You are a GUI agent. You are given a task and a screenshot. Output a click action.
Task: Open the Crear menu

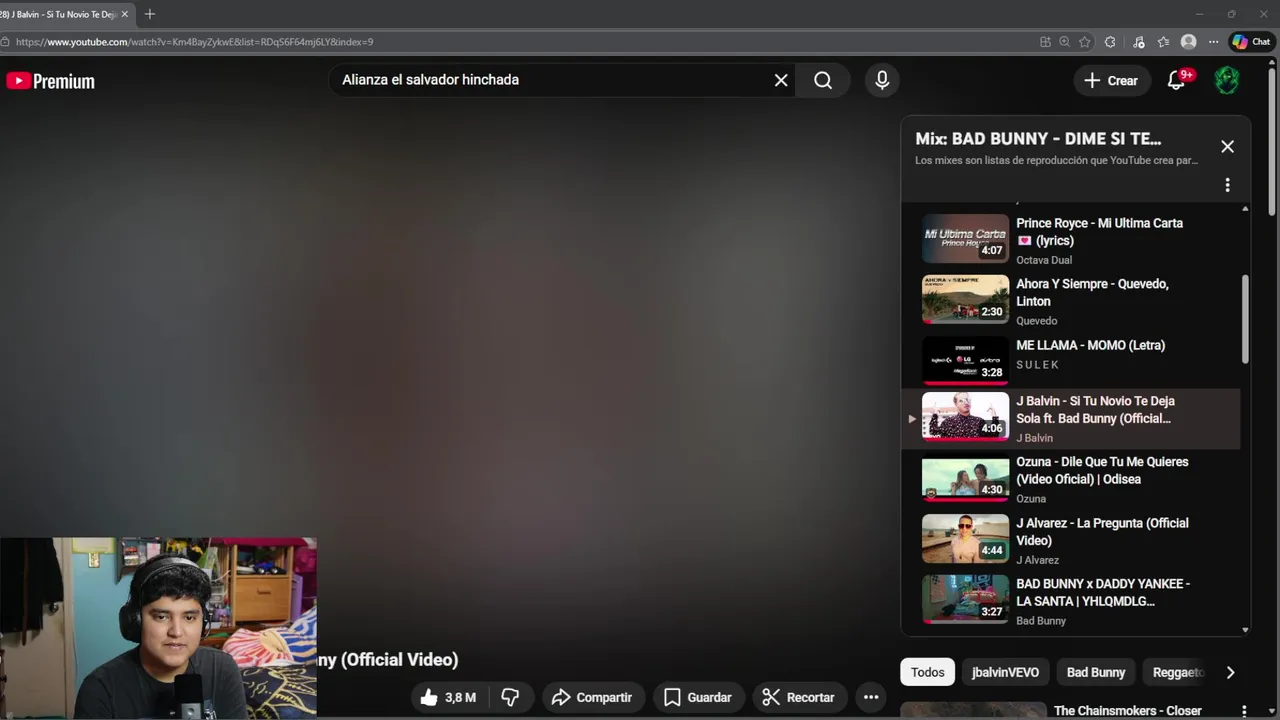(1111, 81)
